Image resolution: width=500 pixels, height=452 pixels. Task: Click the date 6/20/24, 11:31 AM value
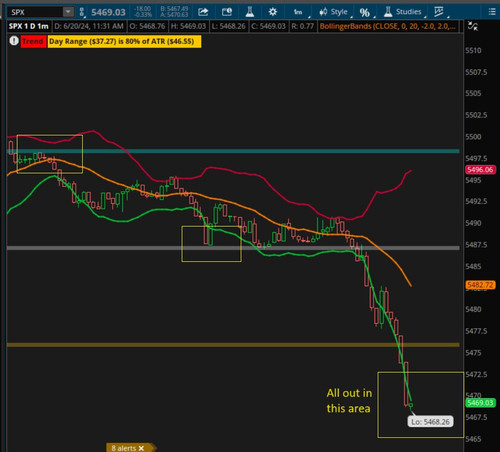pyautogui.click(x=89, y=26)
